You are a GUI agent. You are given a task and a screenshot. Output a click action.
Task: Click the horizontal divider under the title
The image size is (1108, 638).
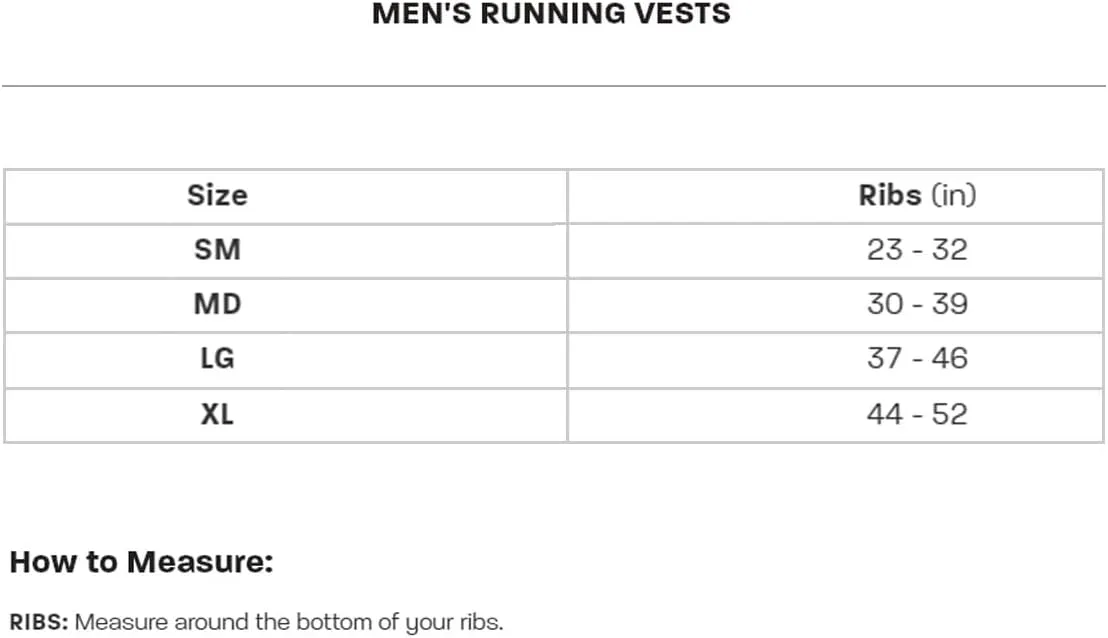click(x=554, y=86)
